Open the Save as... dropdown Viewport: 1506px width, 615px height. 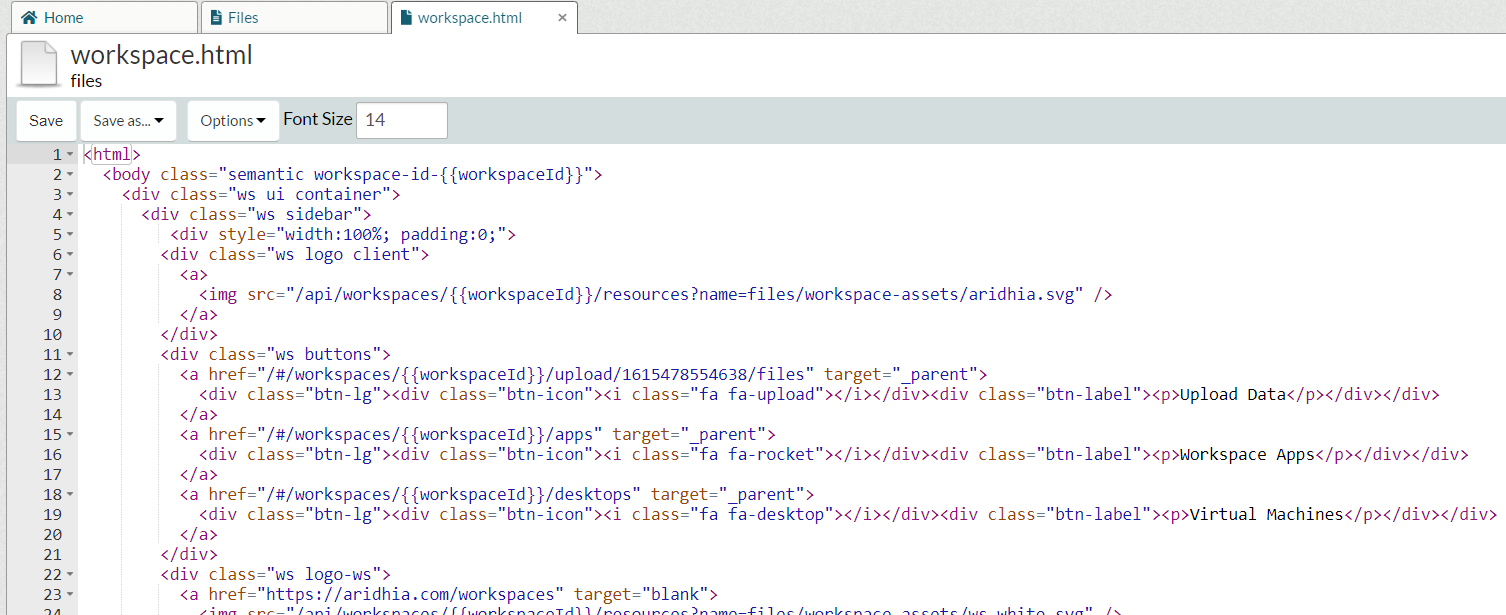click(128, 120)
